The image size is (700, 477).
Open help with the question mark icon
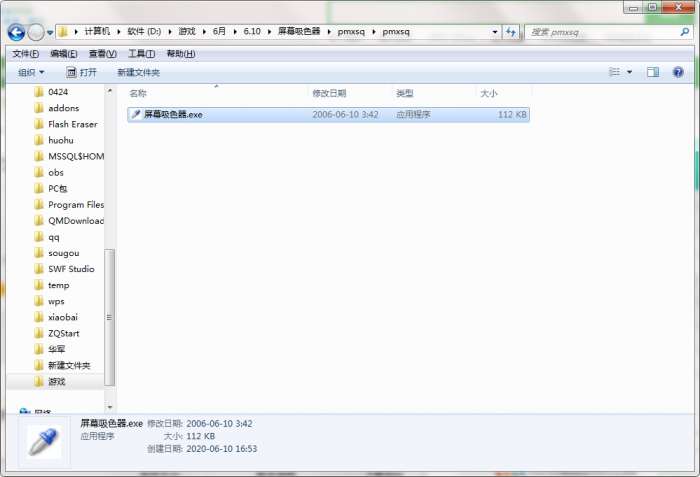[678, 72]
